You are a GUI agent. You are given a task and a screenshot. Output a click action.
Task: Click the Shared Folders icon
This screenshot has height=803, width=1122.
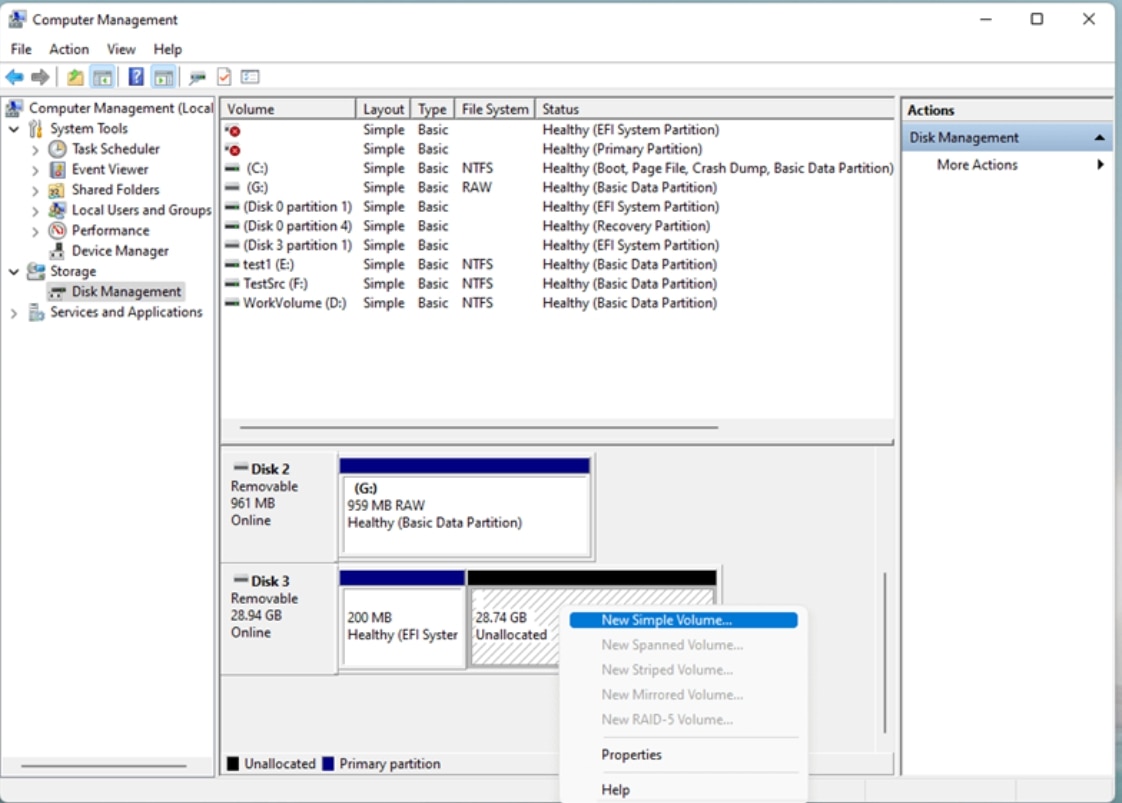[57, 190]
